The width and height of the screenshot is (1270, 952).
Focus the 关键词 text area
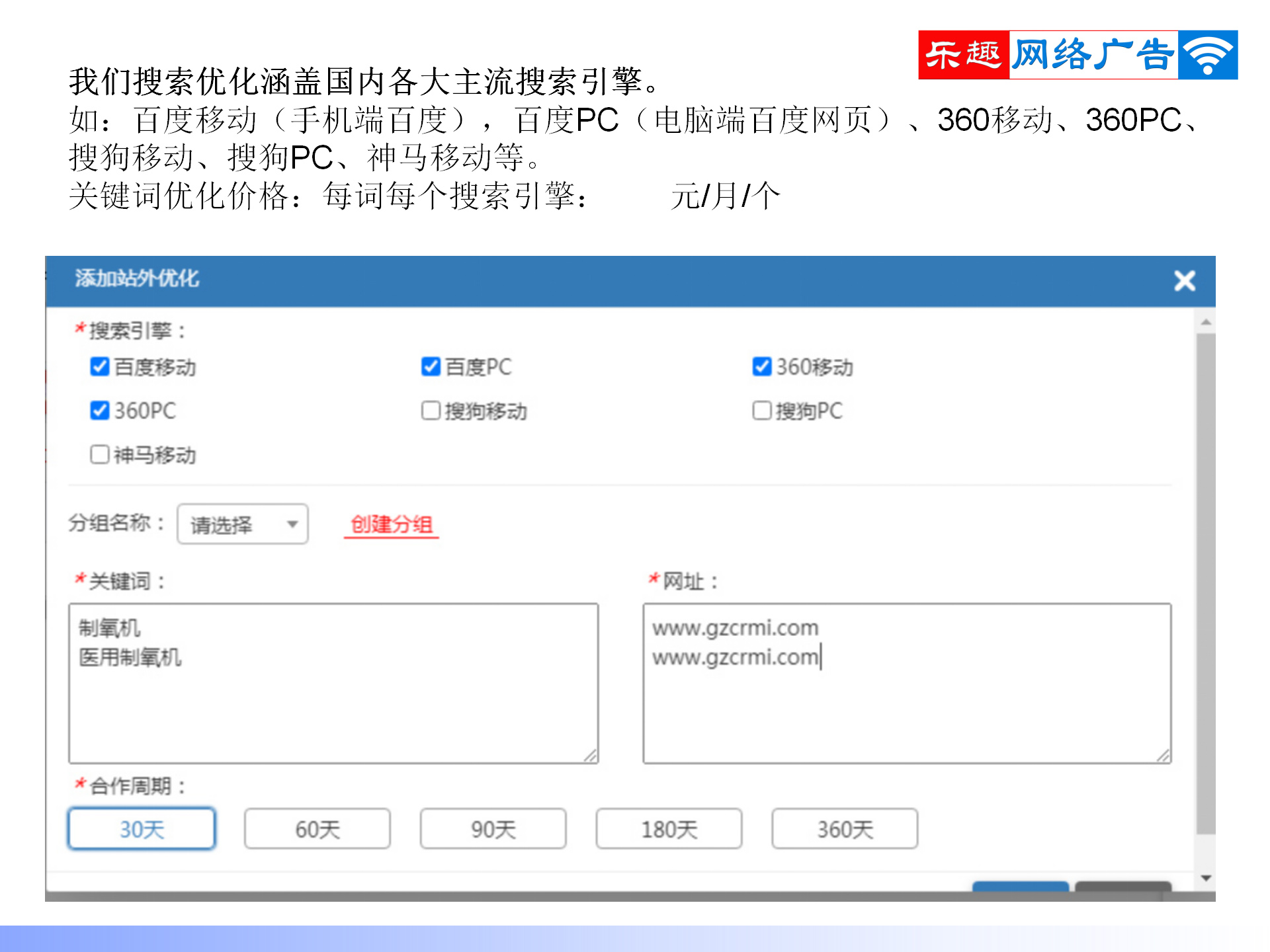[333, 684]
